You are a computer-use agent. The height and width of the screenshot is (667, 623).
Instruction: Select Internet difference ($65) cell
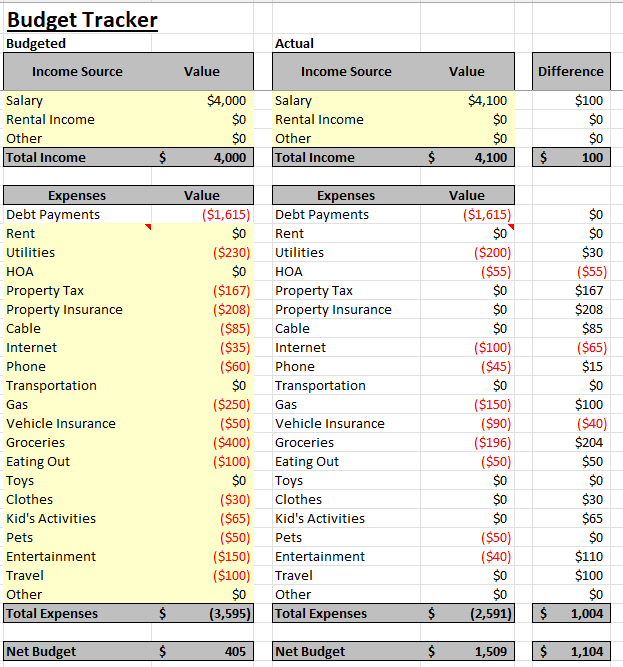pyautogui.click(x=592, y=348)
